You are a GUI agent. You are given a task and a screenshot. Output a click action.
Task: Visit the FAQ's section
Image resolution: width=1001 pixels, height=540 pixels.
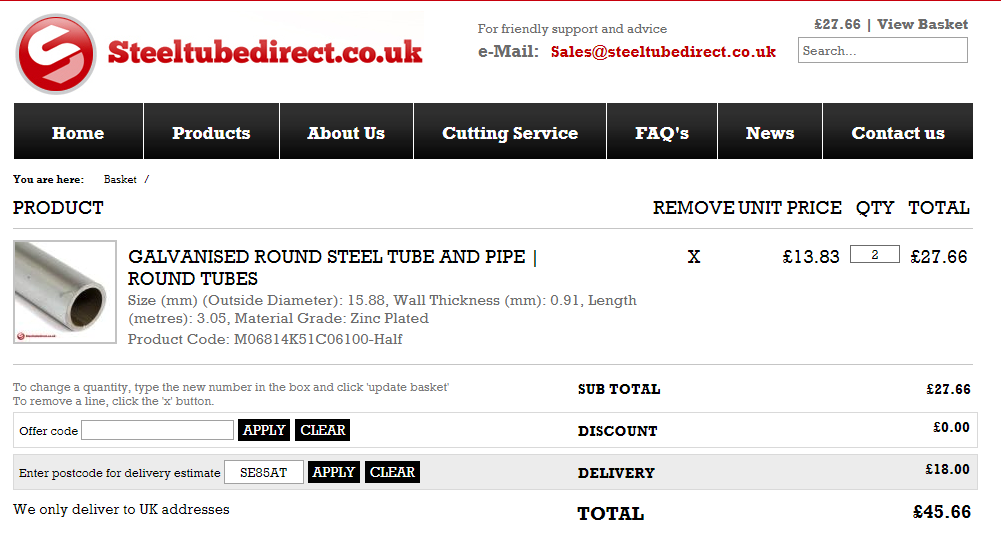point(662,132)
